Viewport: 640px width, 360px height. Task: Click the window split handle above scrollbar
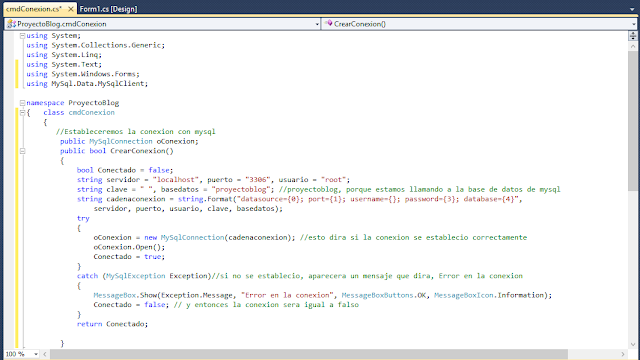633,36
